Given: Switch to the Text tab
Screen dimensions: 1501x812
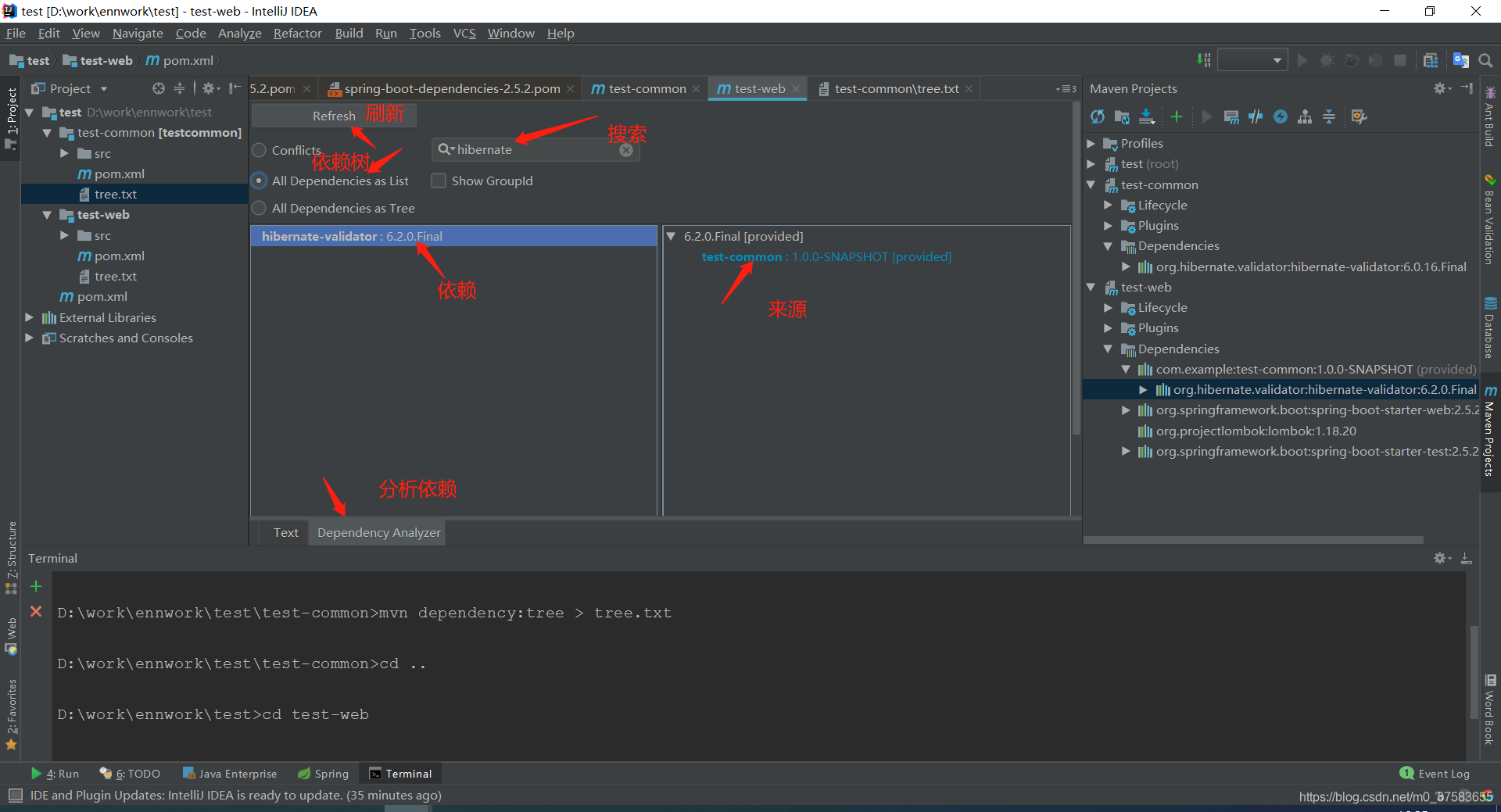Looking at the screenshot, I should (x=285, y=532).
